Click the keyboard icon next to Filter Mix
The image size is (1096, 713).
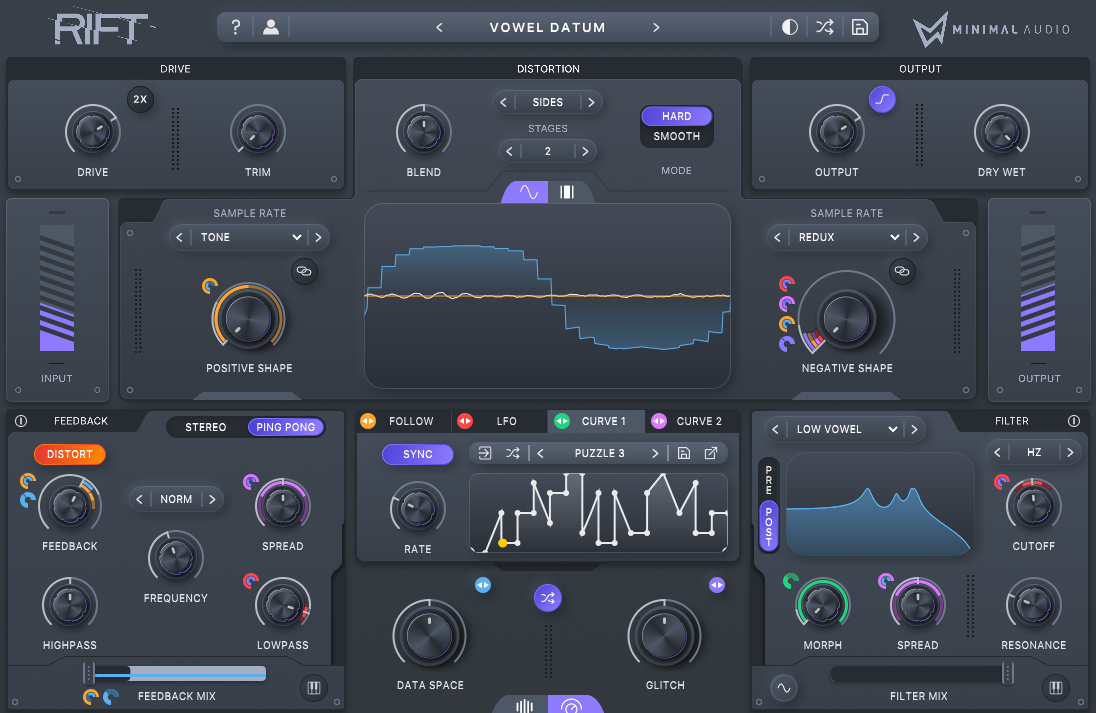pyautogui.click(x=1055, y=688)
